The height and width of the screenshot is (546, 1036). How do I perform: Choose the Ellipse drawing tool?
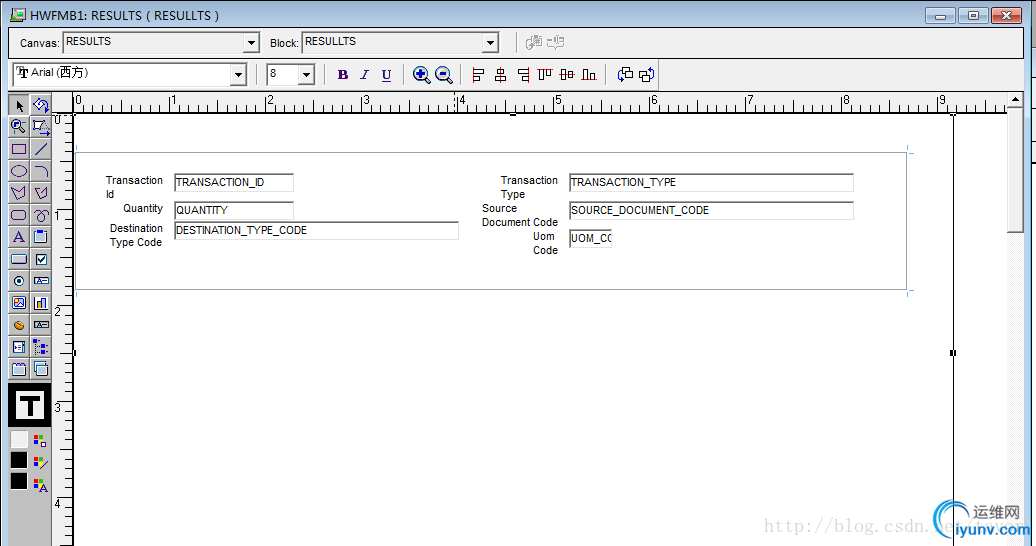[18, 171]
